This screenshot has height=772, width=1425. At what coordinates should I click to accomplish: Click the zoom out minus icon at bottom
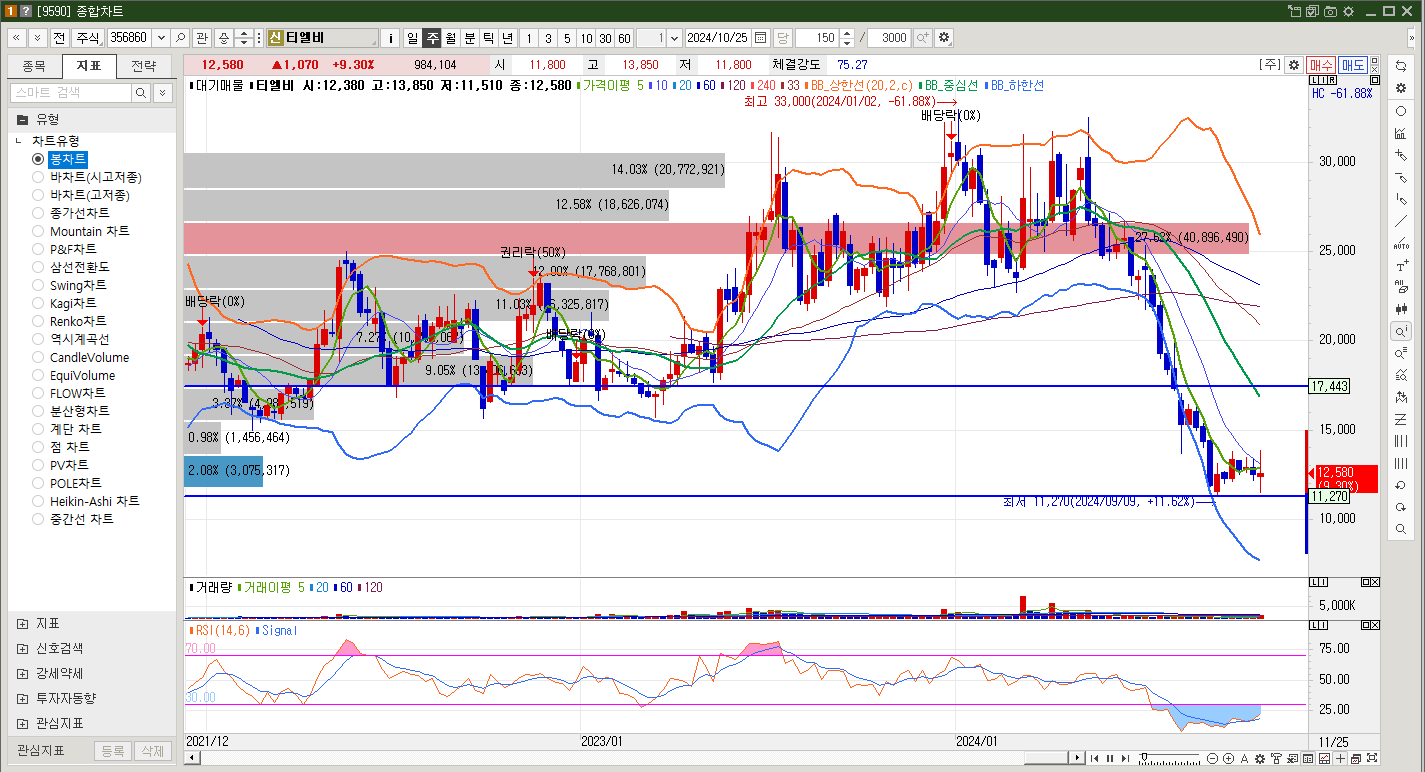(x=1212, y=758)
